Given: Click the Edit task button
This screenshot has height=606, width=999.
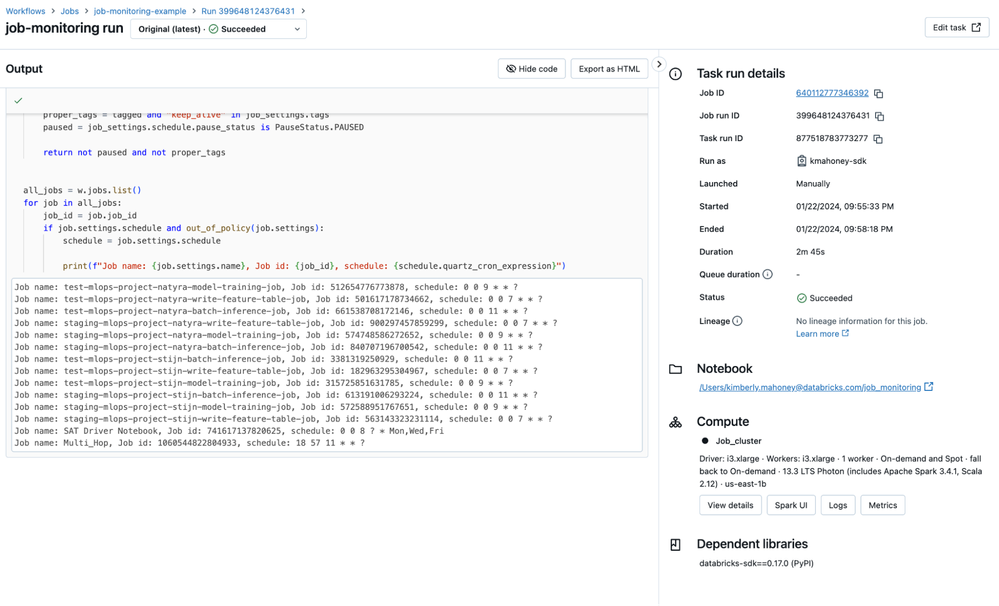Looking at the screenshot, I should 956,28.
